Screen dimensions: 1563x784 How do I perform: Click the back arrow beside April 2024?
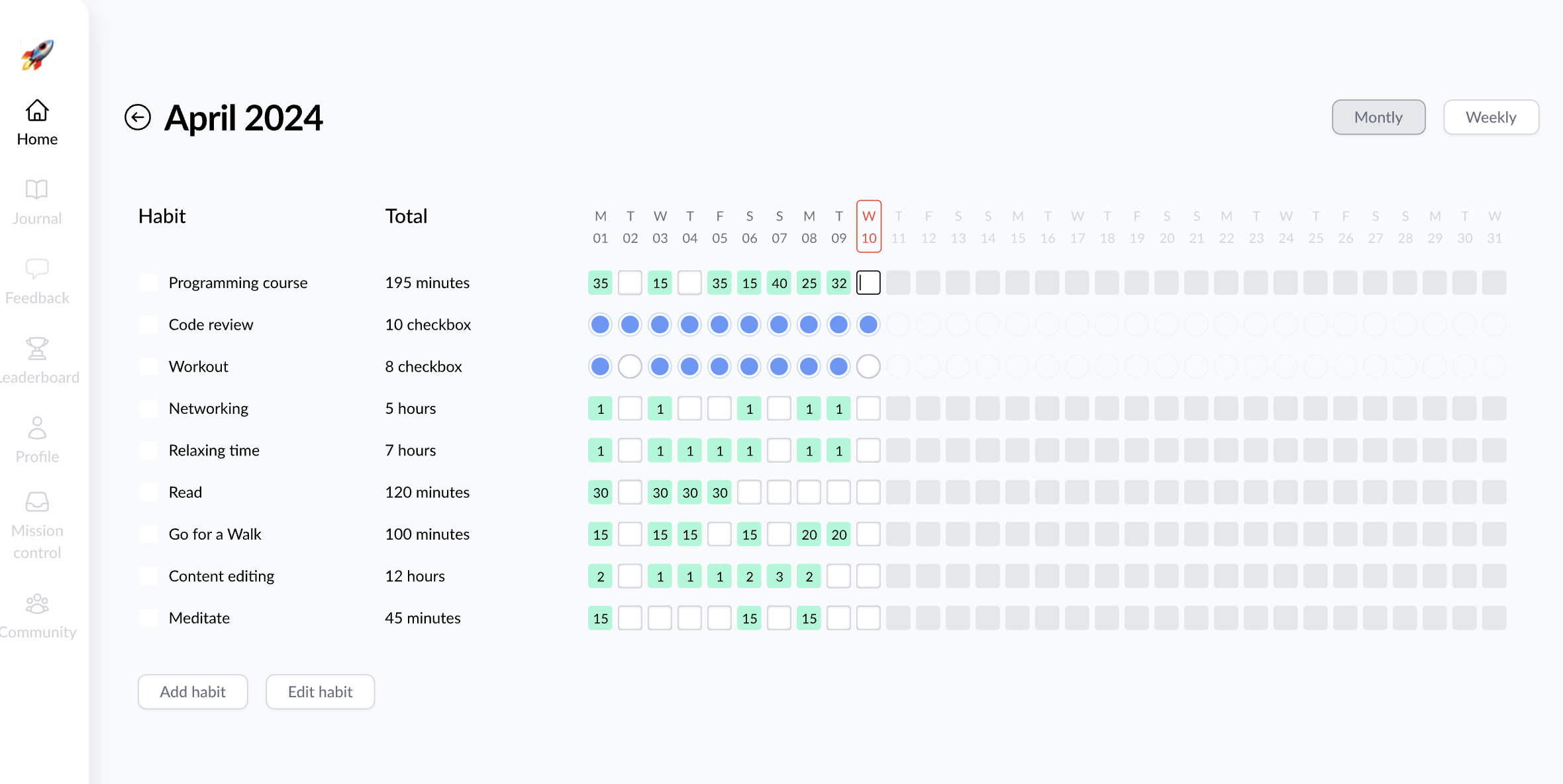(138, 118)
